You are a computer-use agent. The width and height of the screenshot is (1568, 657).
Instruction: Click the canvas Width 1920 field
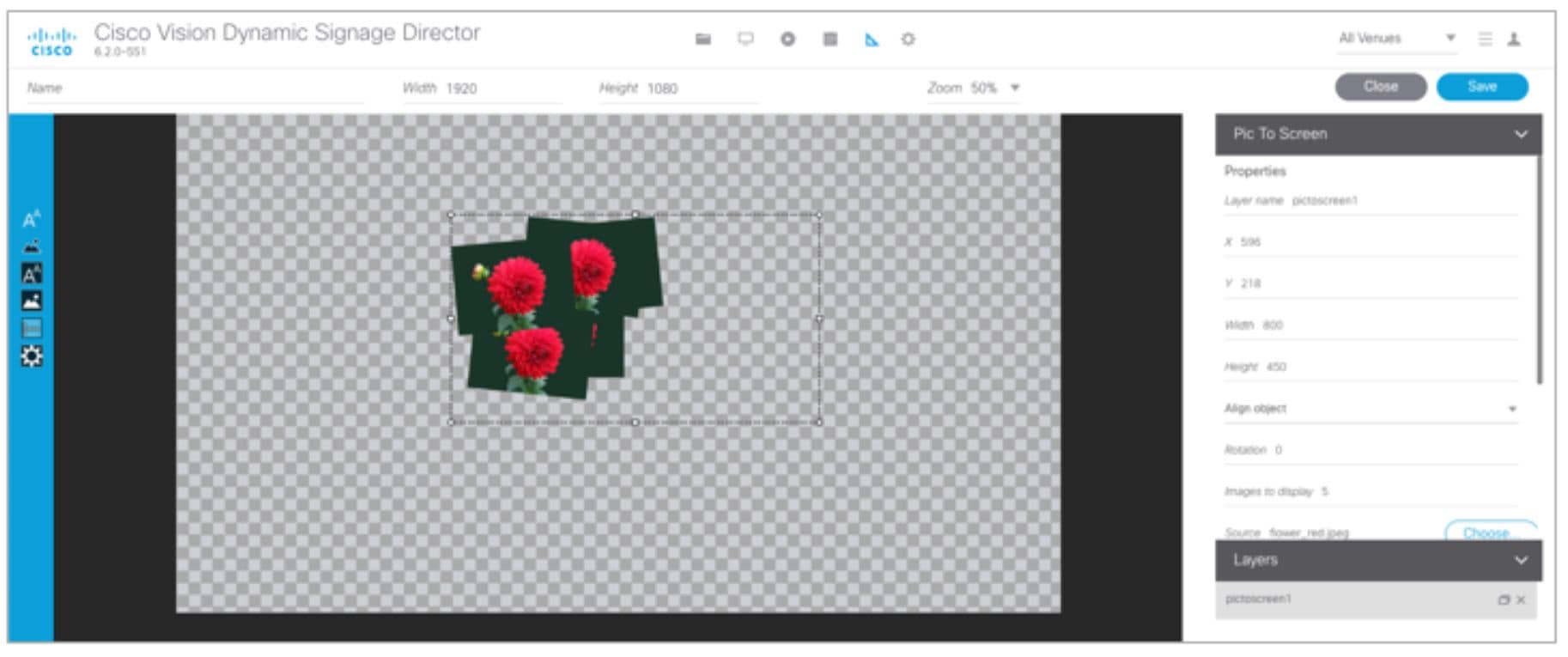[x=482, y=88]
